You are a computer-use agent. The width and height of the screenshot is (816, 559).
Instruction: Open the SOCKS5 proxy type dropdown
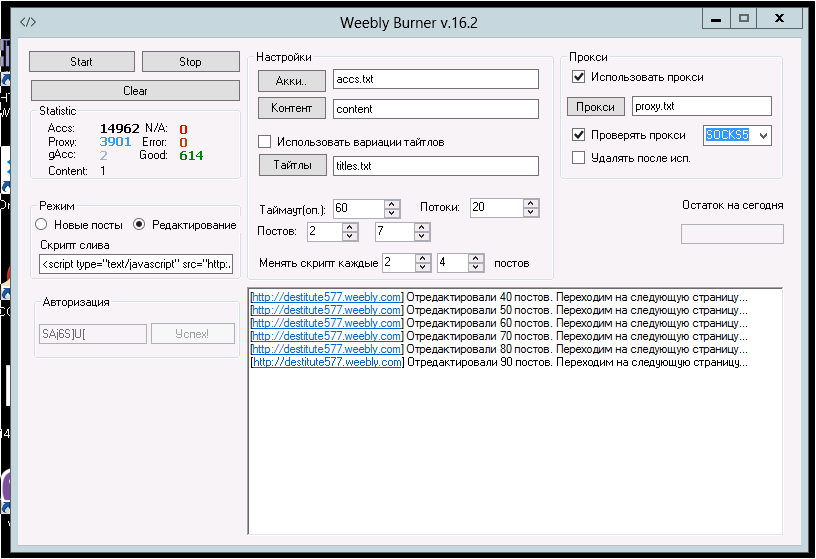point(763,135)
